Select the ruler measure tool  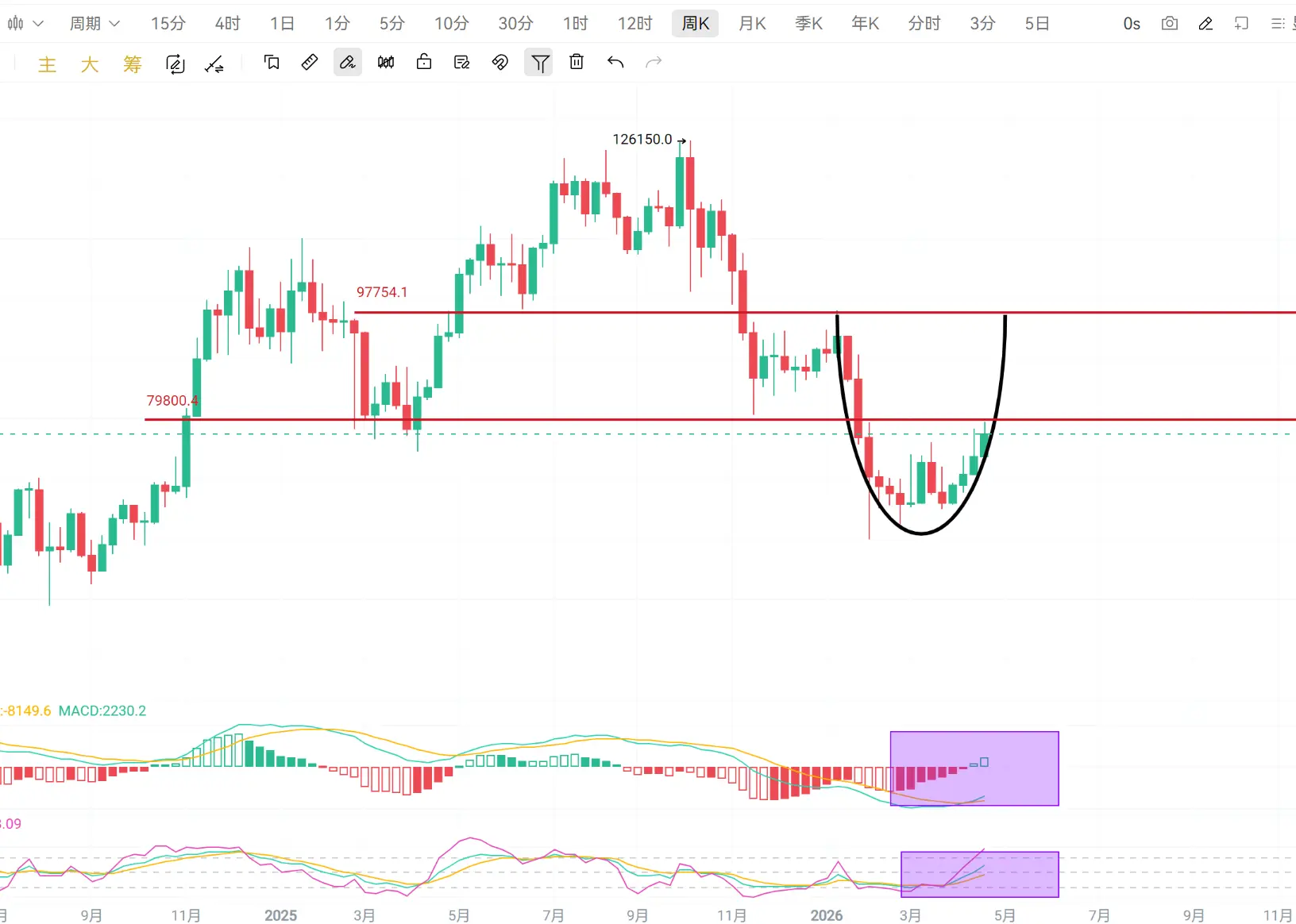(310, 62)
